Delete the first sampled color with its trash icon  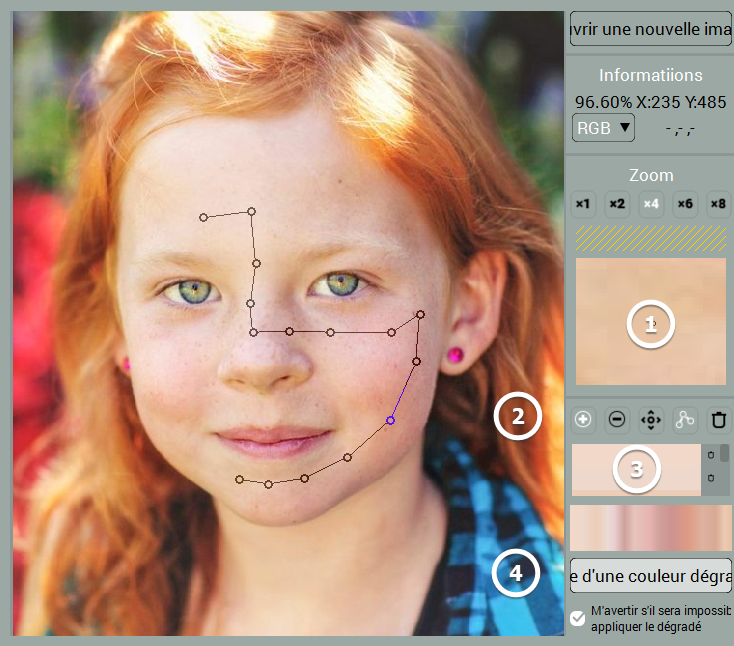(x=711, y=455)
